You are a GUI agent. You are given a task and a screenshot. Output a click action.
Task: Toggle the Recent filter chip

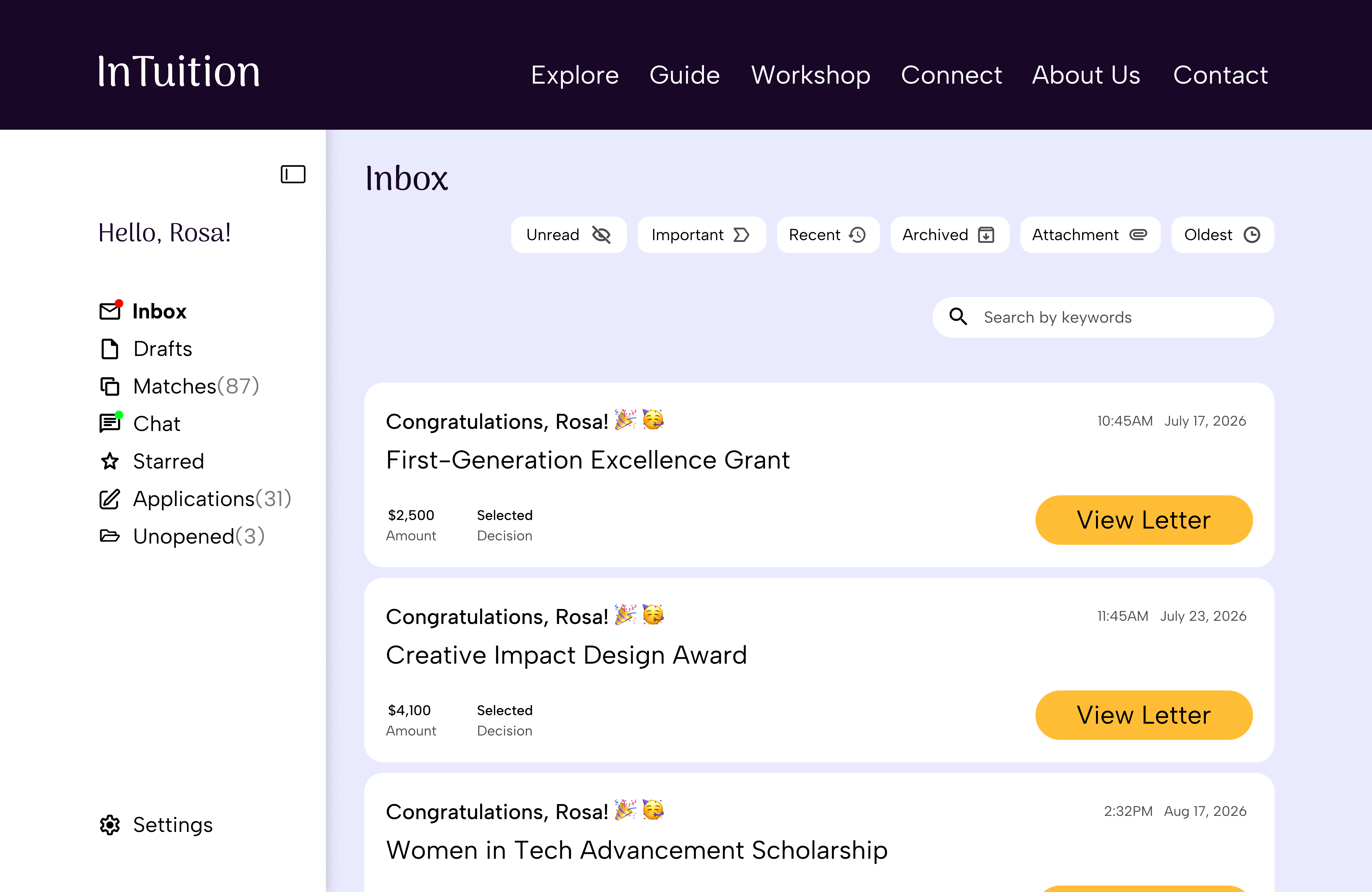point(828,235)
